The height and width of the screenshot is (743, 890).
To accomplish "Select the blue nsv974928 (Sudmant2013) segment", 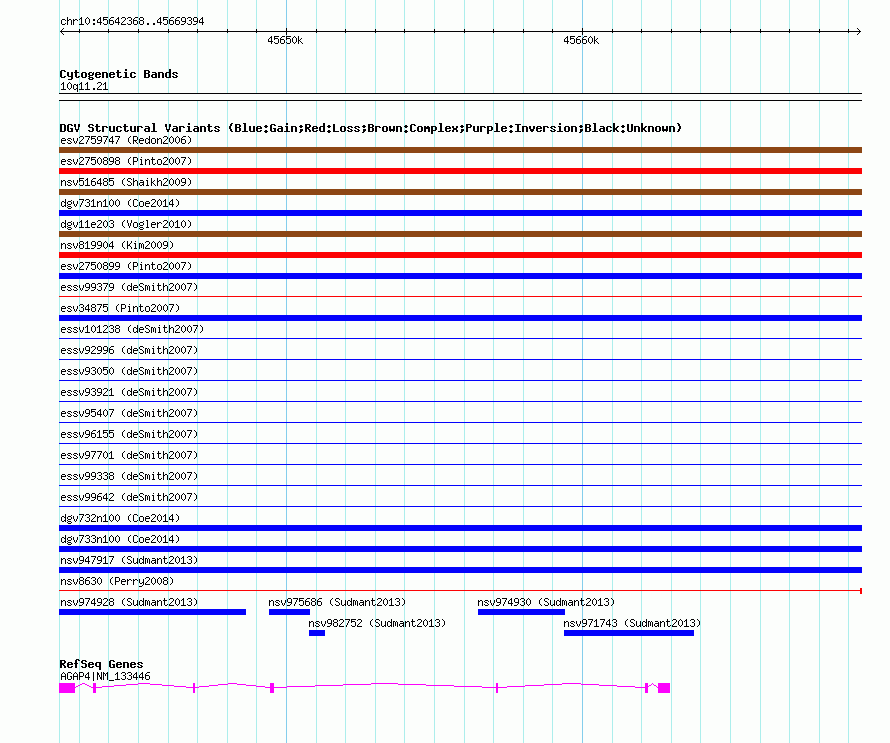I will point(152,612).
